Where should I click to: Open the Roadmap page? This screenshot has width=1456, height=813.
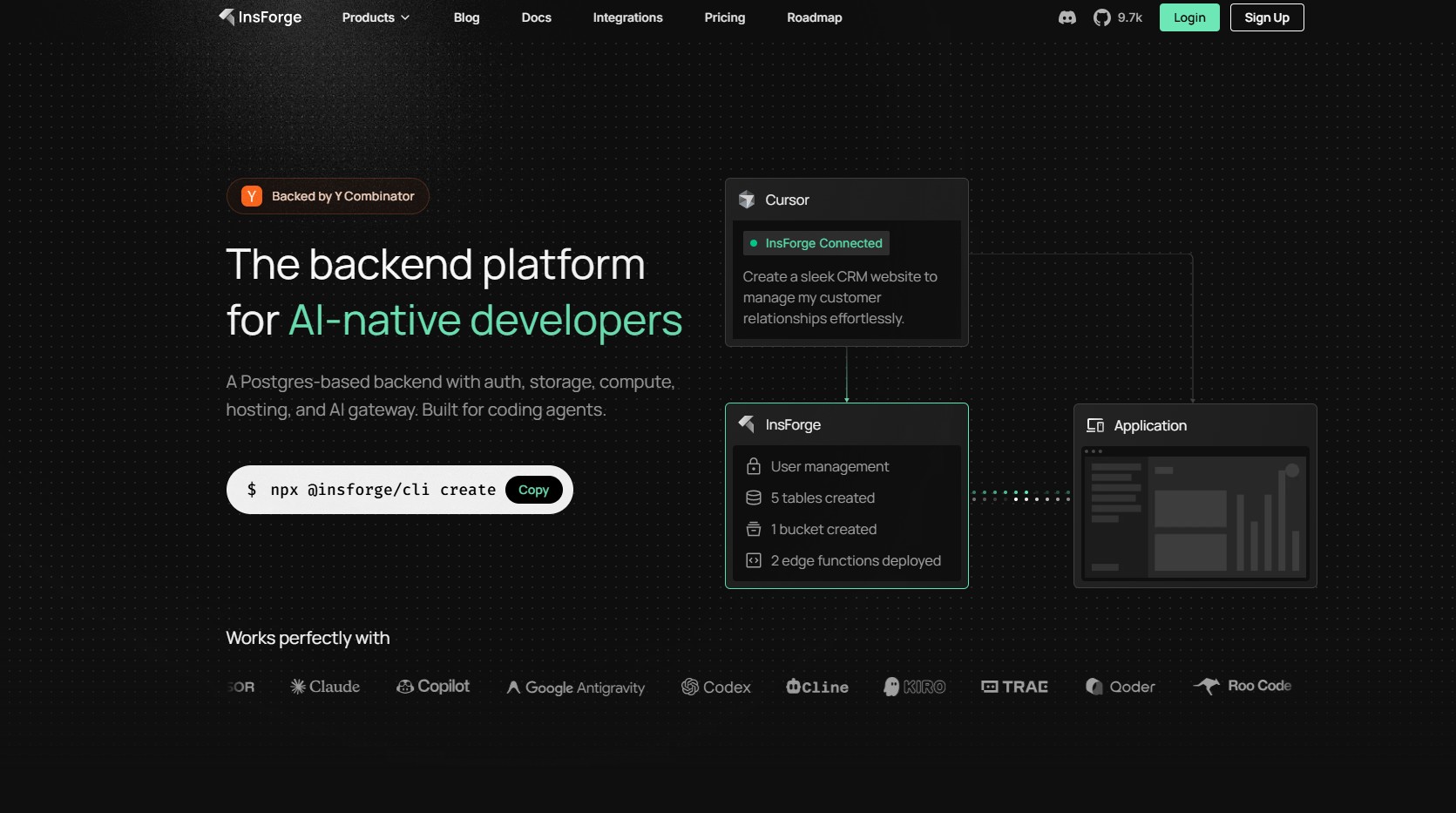815,17
